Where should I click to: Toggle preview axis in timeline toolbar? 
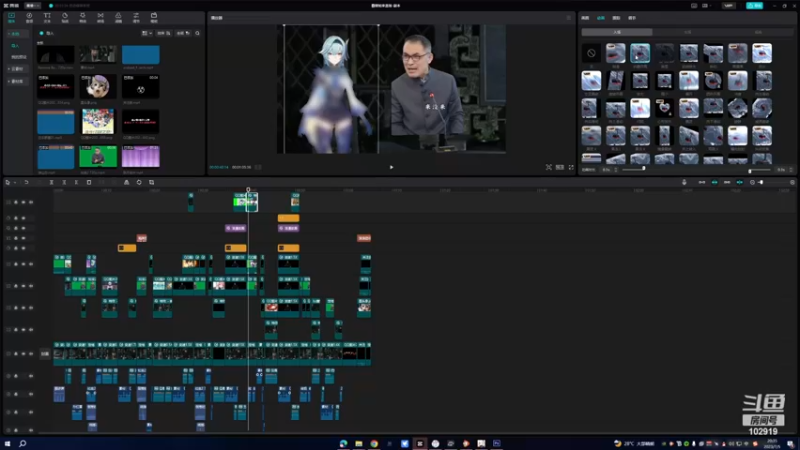pos(739,182)
